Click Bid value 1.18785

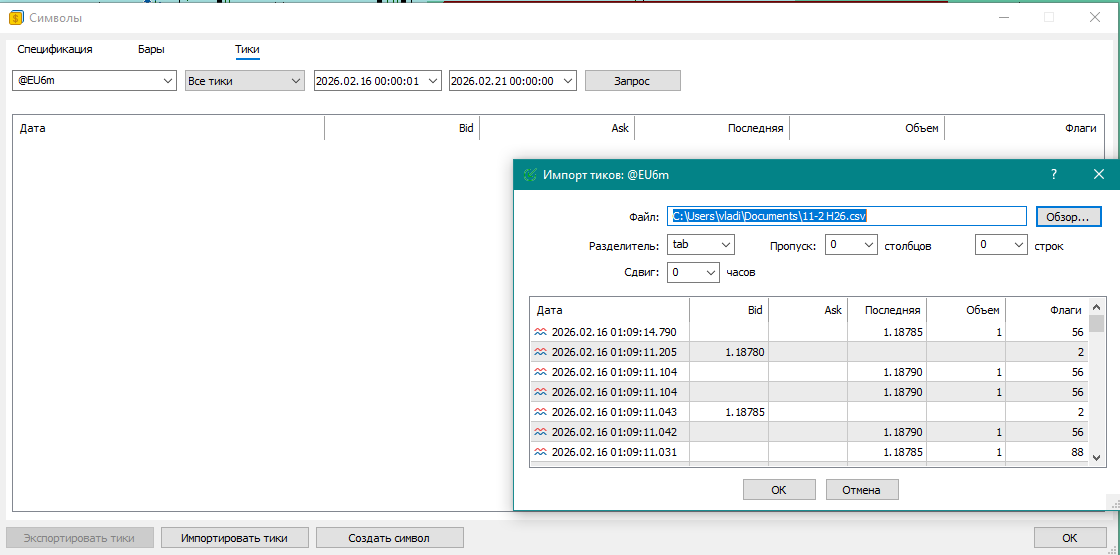[x=745, y=412]
